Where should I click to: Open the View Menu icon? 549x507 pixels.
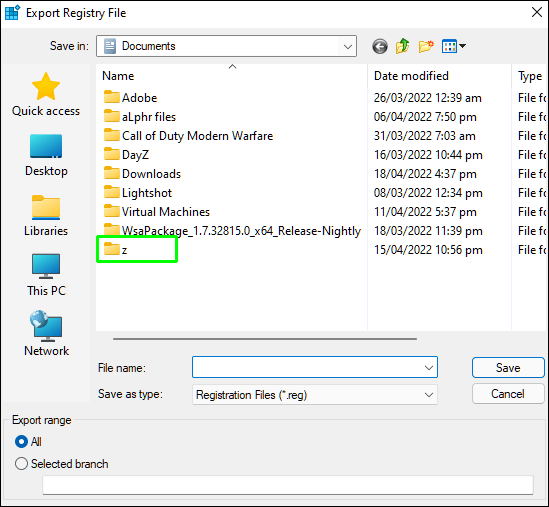454,46
